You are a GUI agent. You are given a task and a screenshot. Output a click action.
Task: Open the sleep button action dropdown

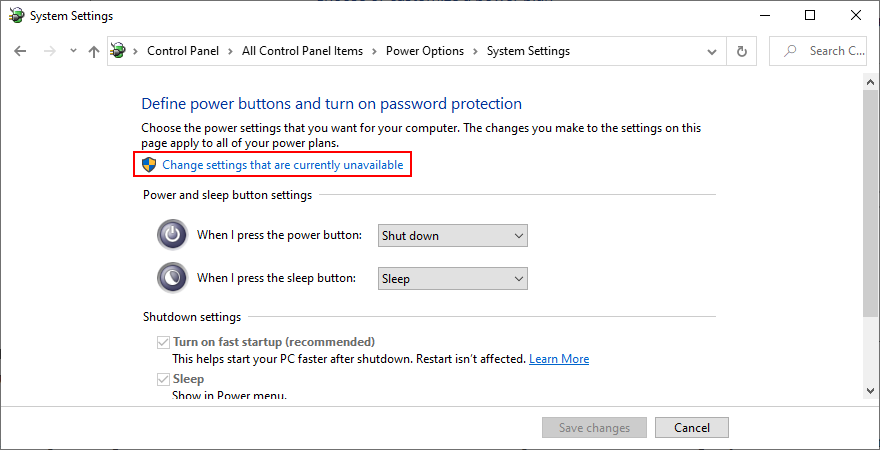[x=452, y=279]
